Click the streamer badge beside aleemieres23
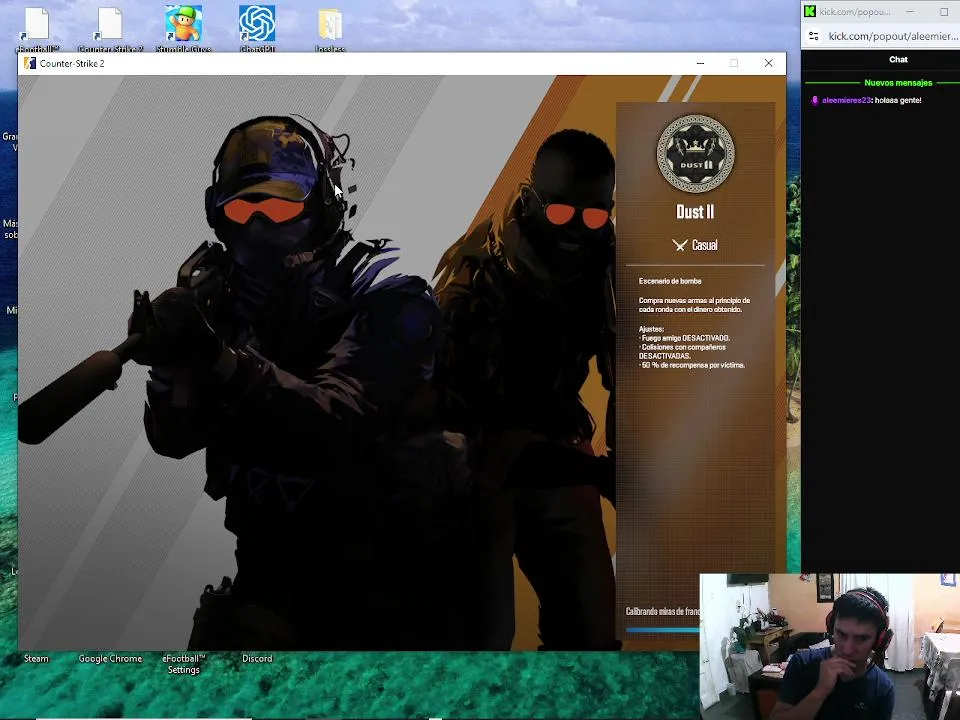The width and height of the screenshot is (960, 720). pos(814,100)
